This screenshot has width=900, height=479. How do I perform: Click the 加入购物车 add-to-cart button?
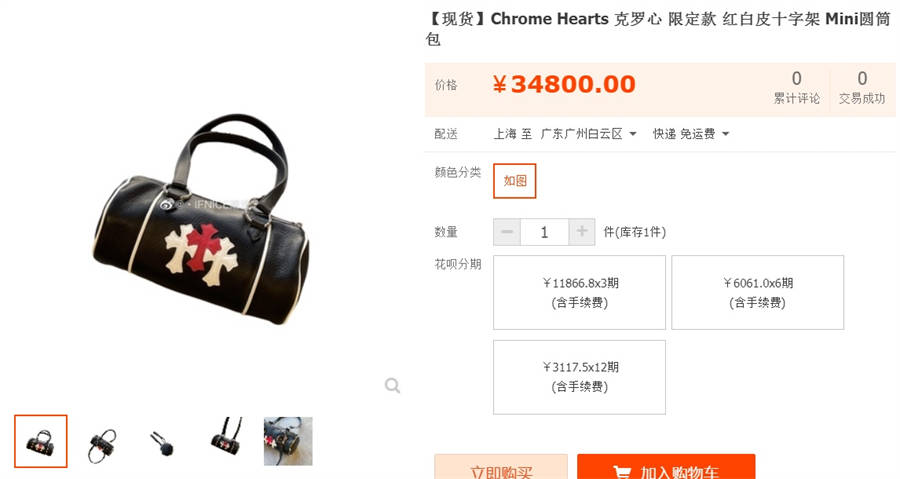[666, 467]
